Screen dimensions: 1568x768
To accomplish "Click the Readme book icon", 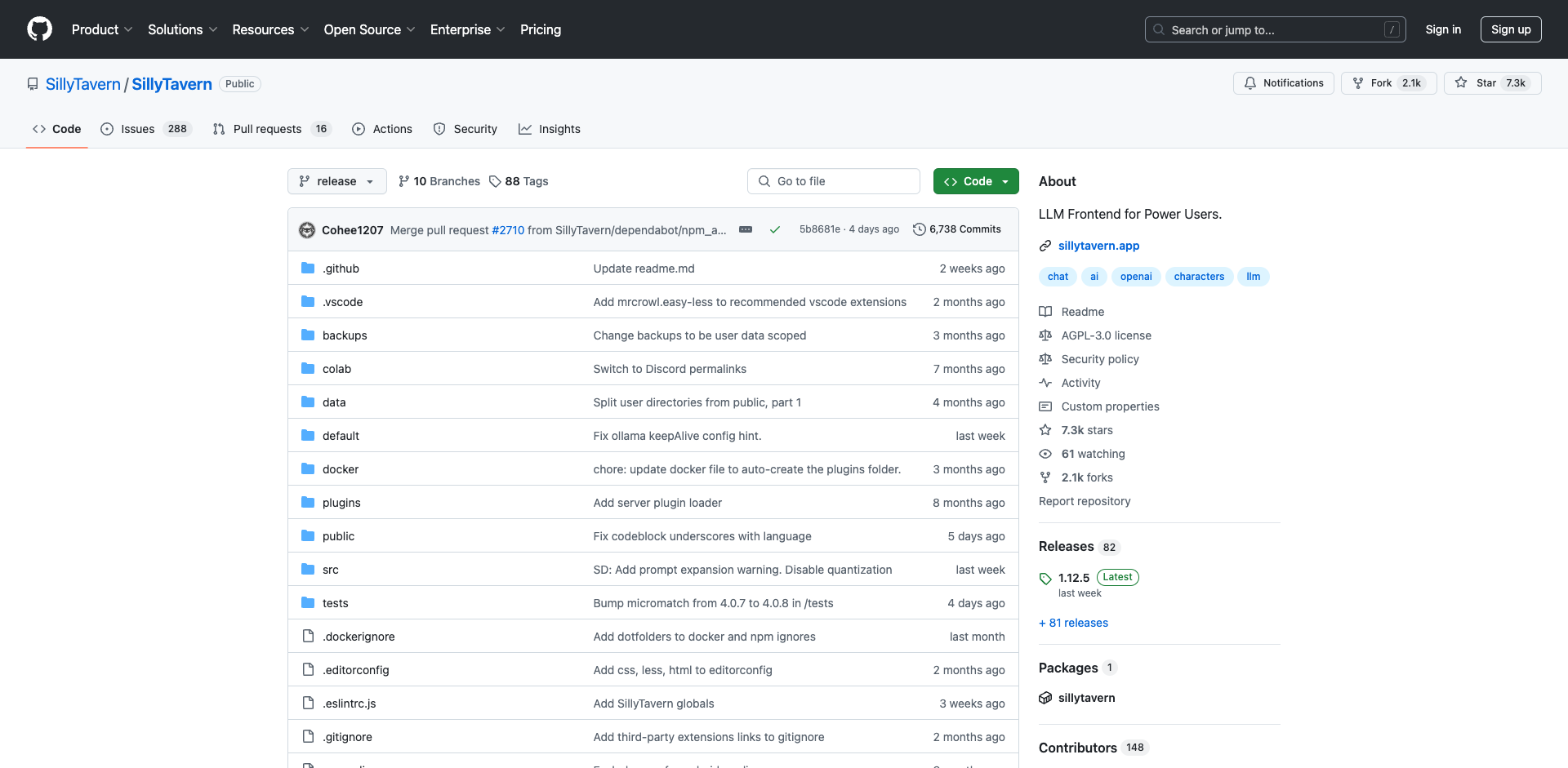I will [x=1045, y=312].
